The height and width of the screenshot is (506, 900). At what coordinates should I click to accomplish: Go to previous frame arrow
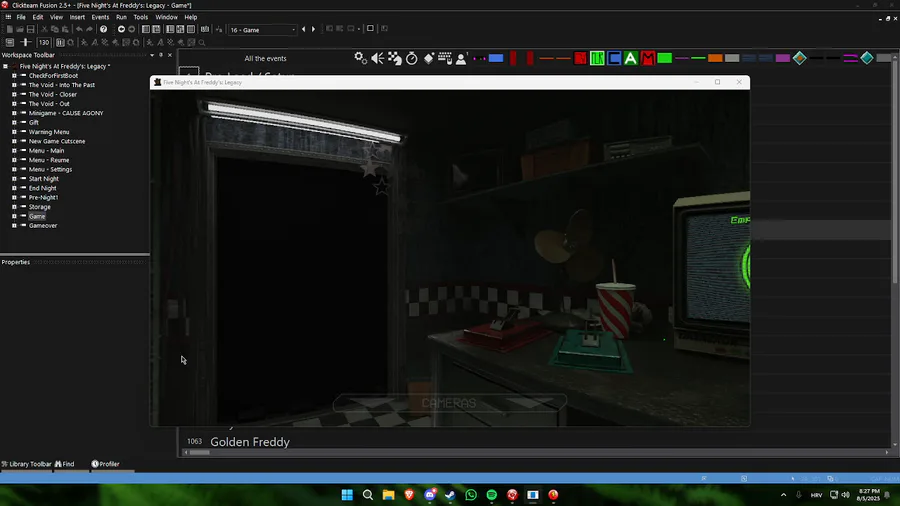(x=304, y=29)
